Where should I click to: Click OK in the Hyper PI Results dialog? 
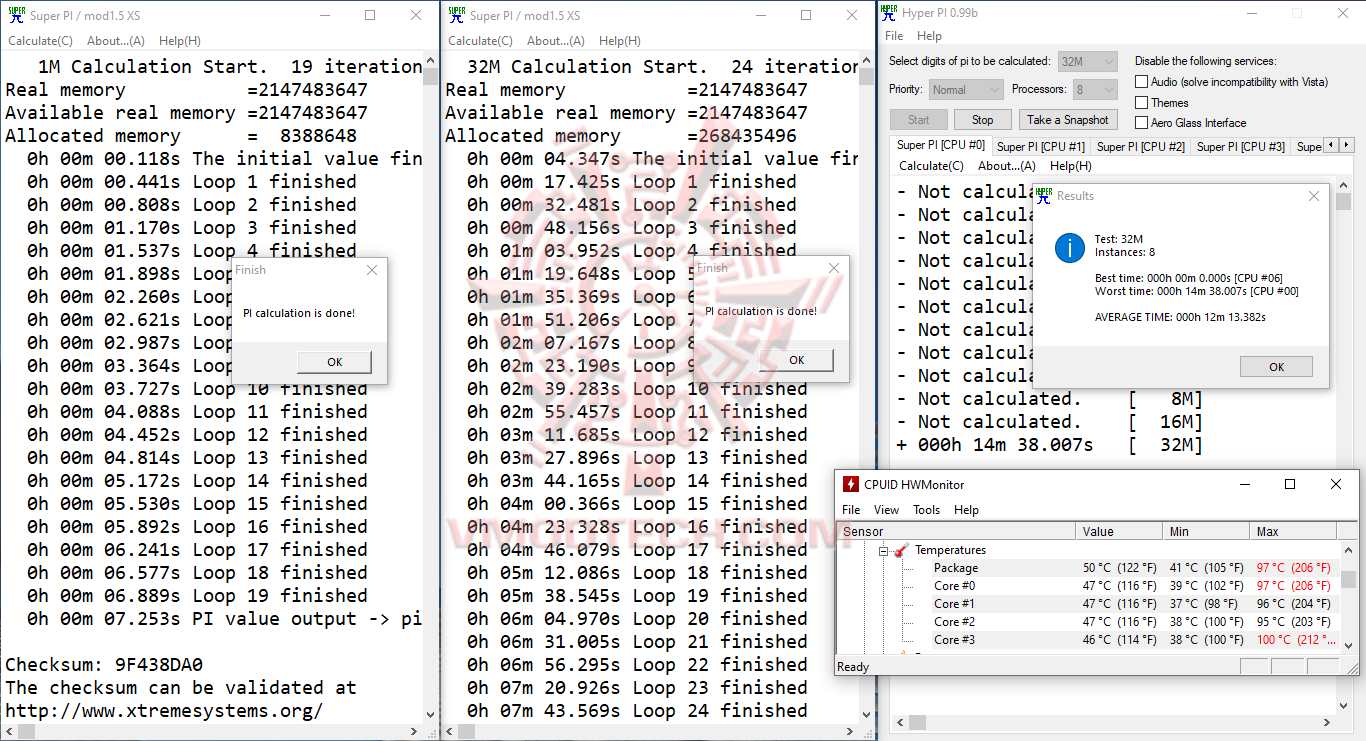point(1276,367)
